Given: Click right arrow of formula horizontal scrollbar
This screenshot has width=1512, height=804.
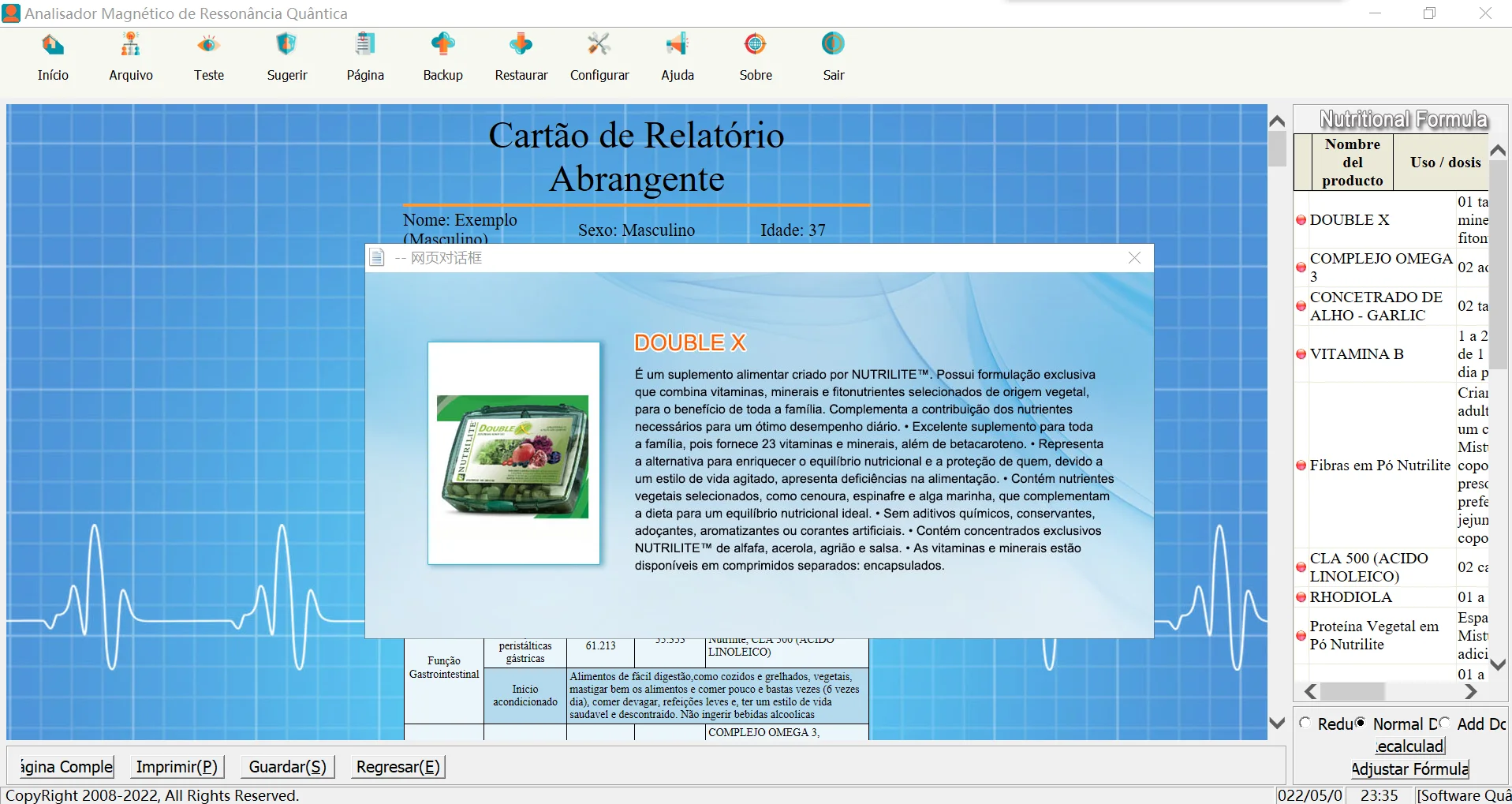Looking at the screenshot, I should click(1470, 692).
